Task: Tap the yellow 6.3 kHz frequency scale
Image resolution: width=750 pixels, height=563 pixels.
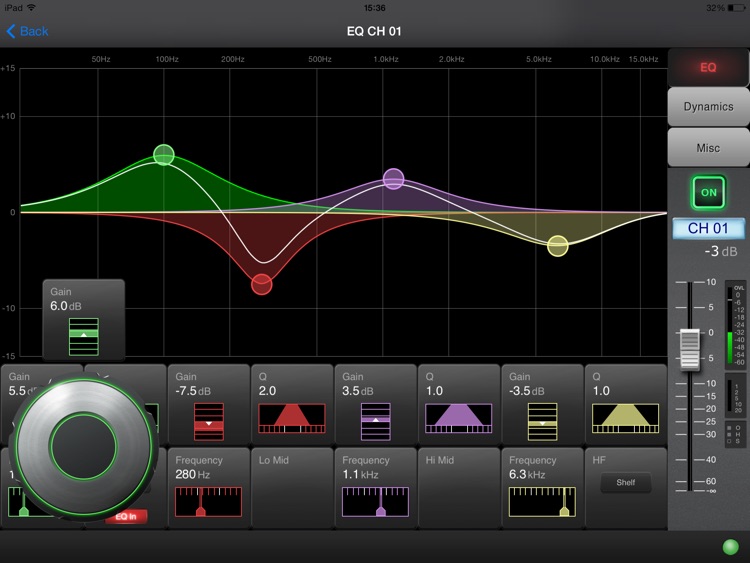Action: click(x=542, y=502)
